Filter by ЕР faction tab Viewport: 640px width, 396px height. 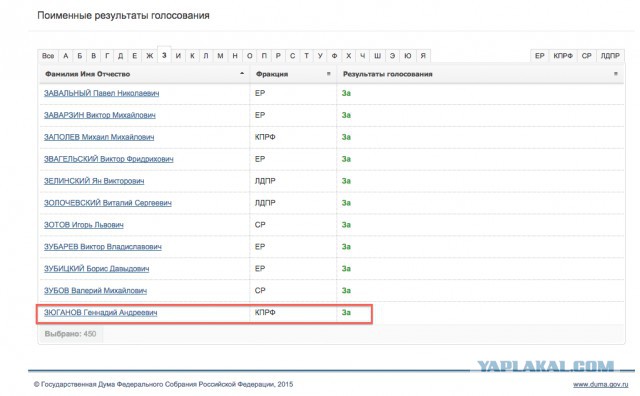[x=540, y=56]
